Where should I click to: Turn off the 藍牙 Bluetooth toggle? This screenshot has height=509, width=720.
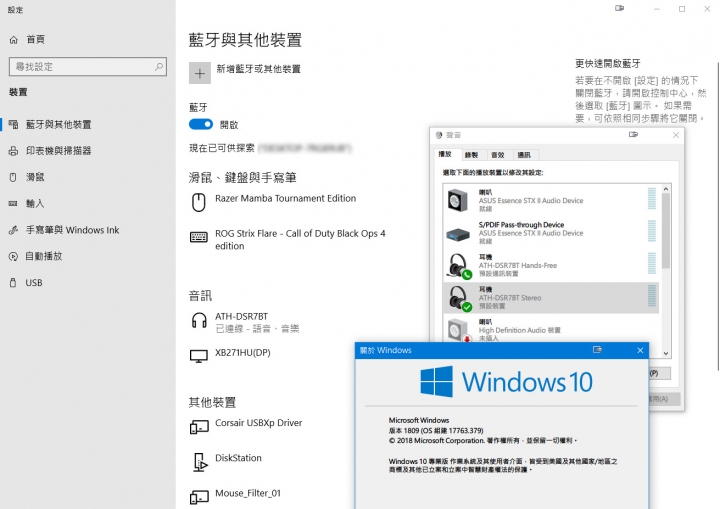[201, 124]
